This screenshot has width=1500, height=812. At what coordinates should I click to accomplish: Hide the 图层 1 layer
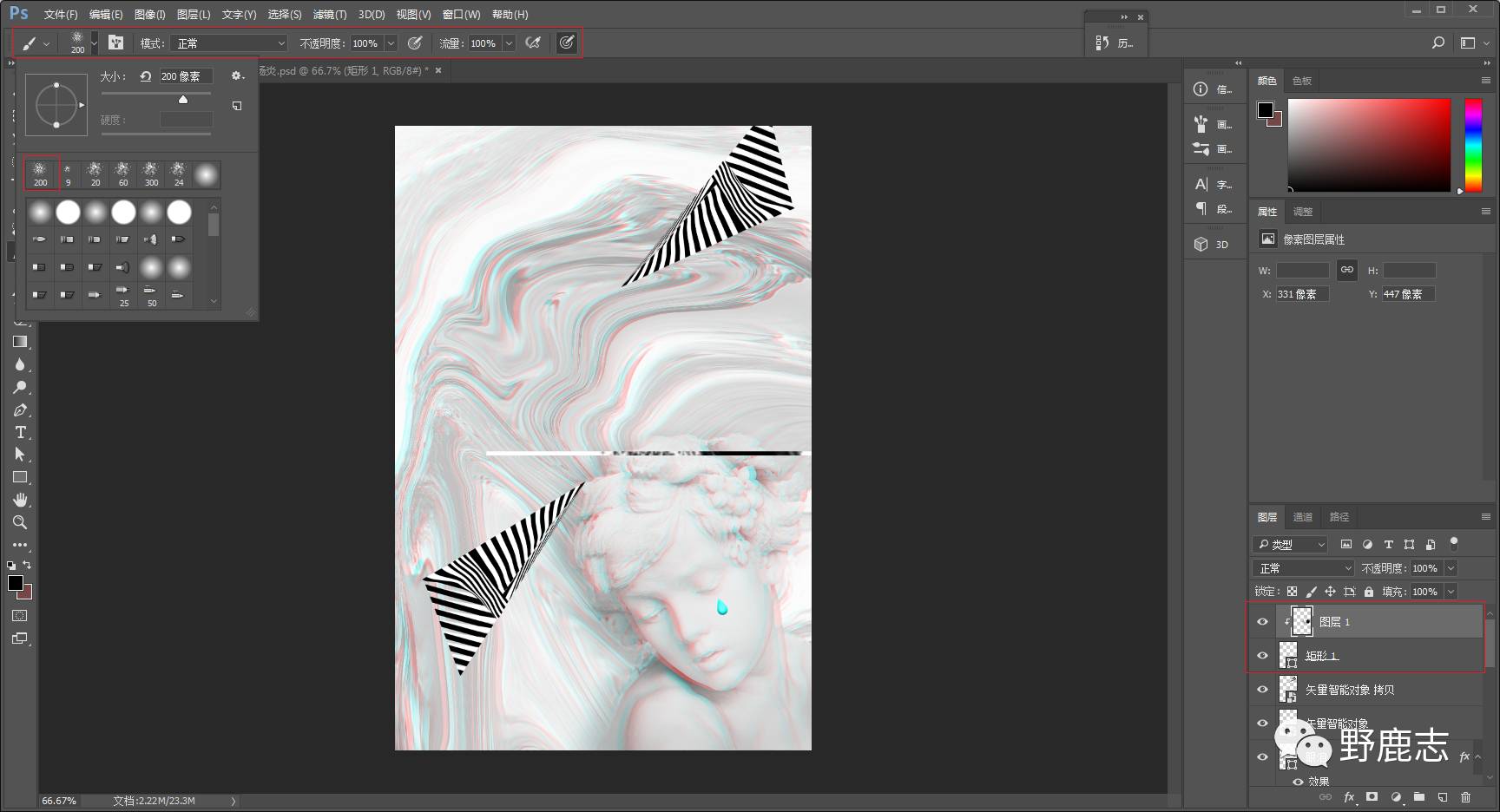click(1263, 621)
